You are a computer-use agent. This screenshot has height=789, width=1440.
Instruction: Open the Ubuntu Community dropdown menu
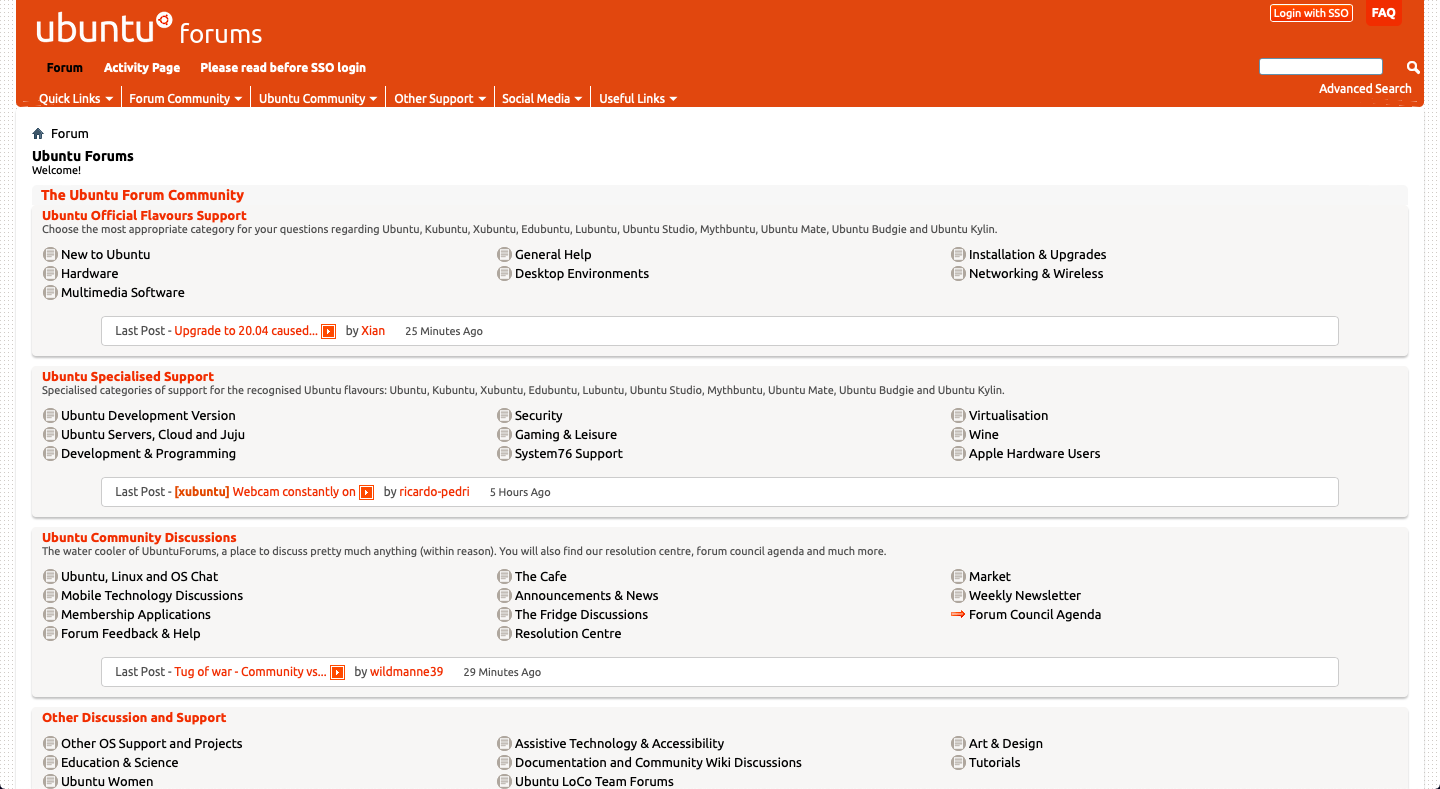coord(317,99)
